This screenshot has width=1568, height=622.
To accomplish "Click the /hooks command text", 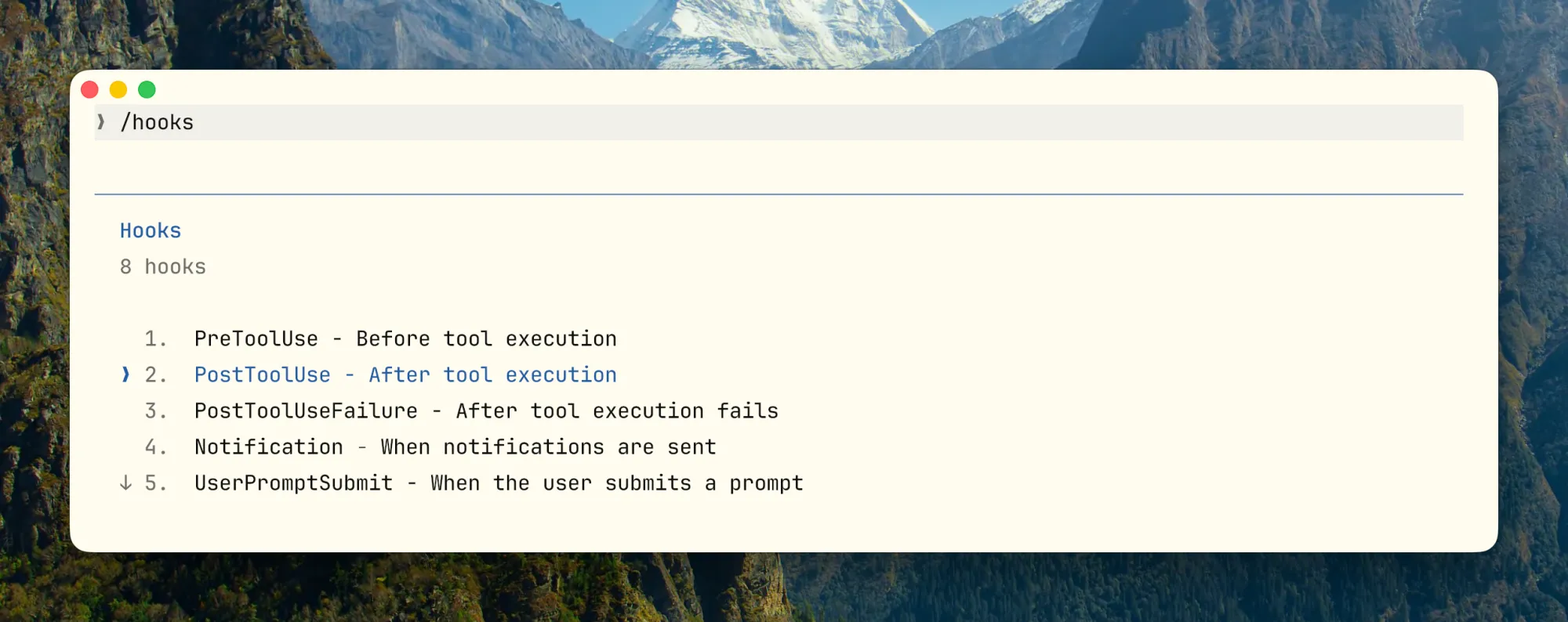I will pos(158,122).
